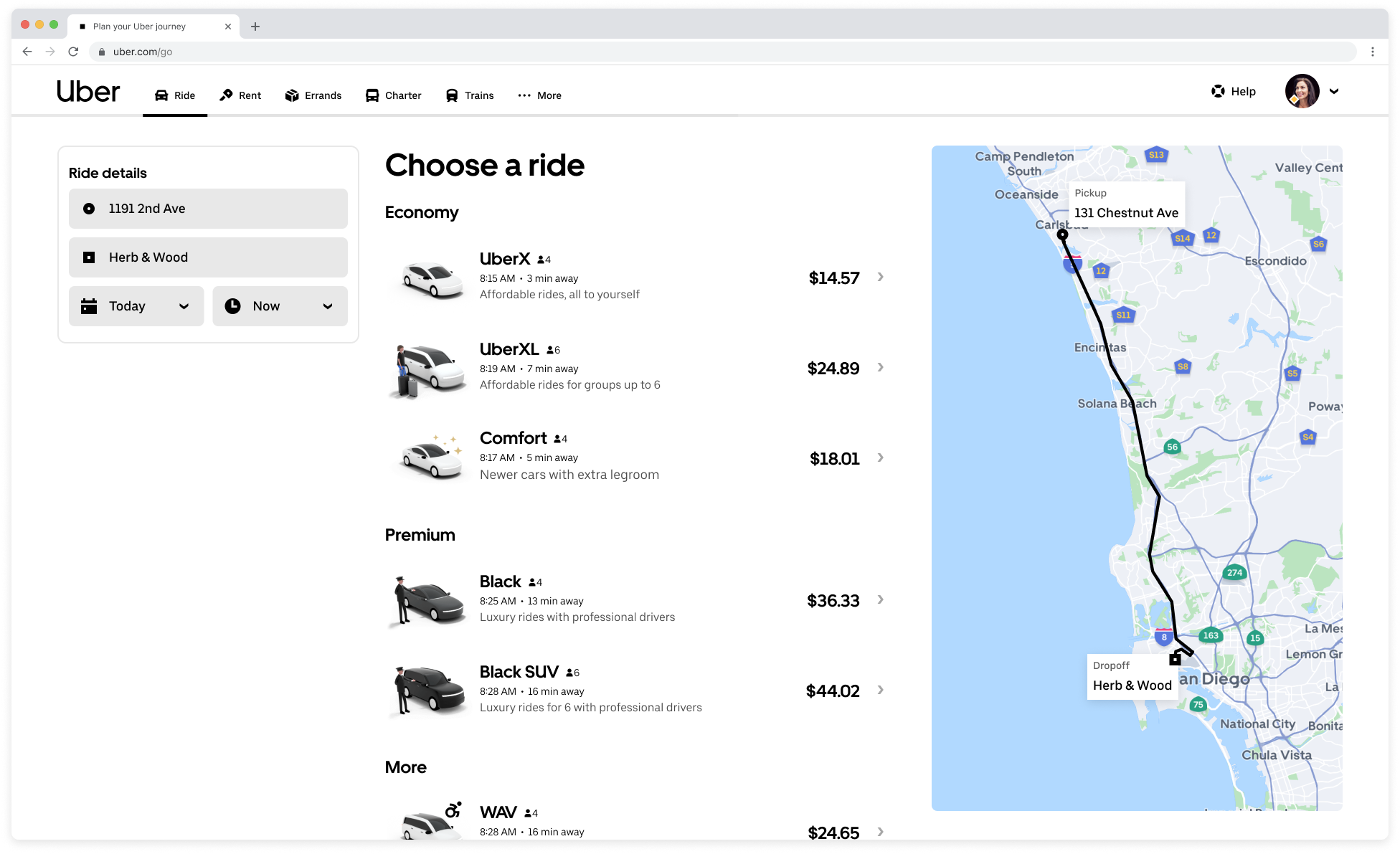Click the clock icon
Image resolution: width=1400 pixels, height=854 pixels.
click(x=232, y=306)
